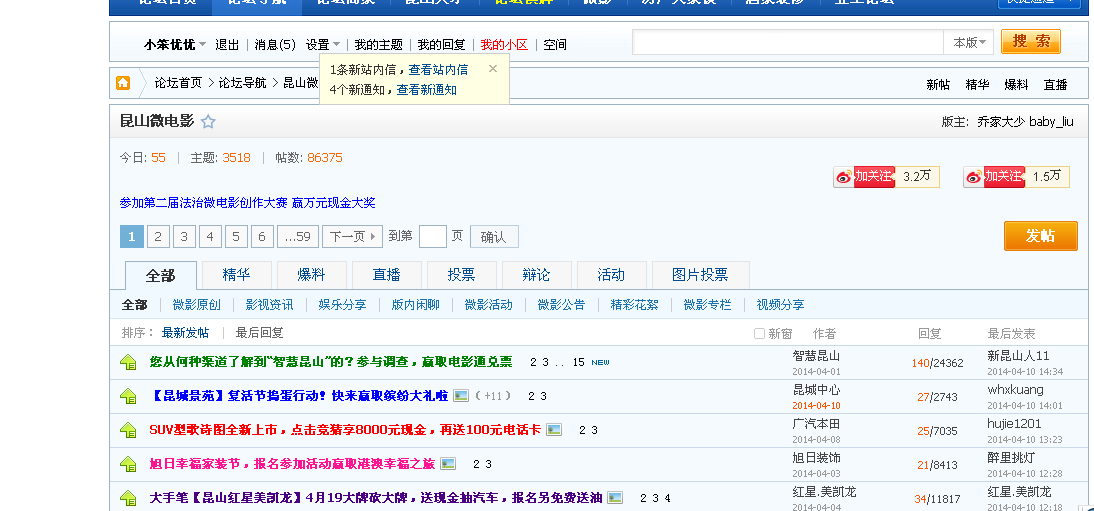
Task: Open the 空间 link
Action: pyautogui.click(x=555, y=45)
